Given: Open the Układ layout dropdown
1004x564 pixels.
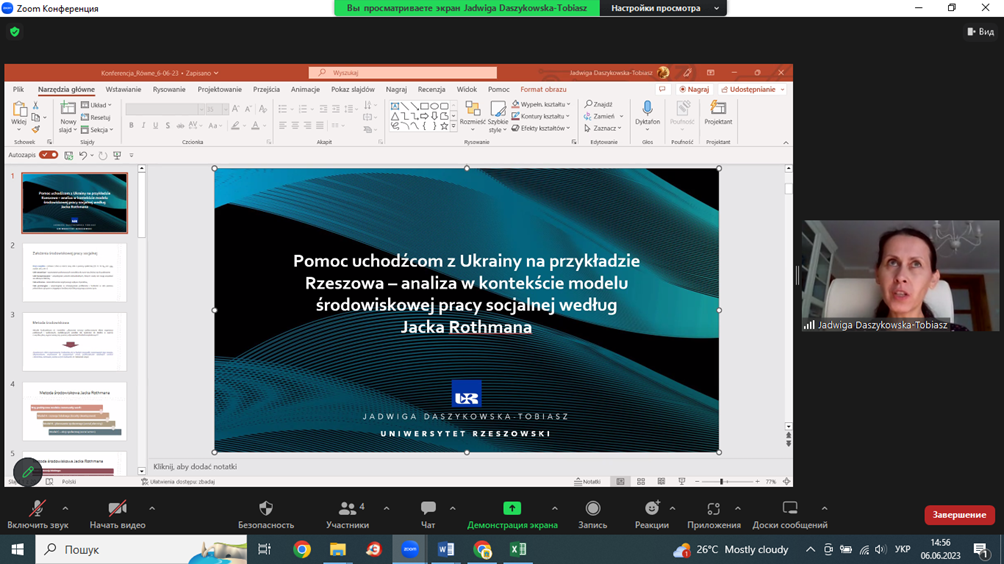Looking at the screenshot, I should (x=97, y=105).
